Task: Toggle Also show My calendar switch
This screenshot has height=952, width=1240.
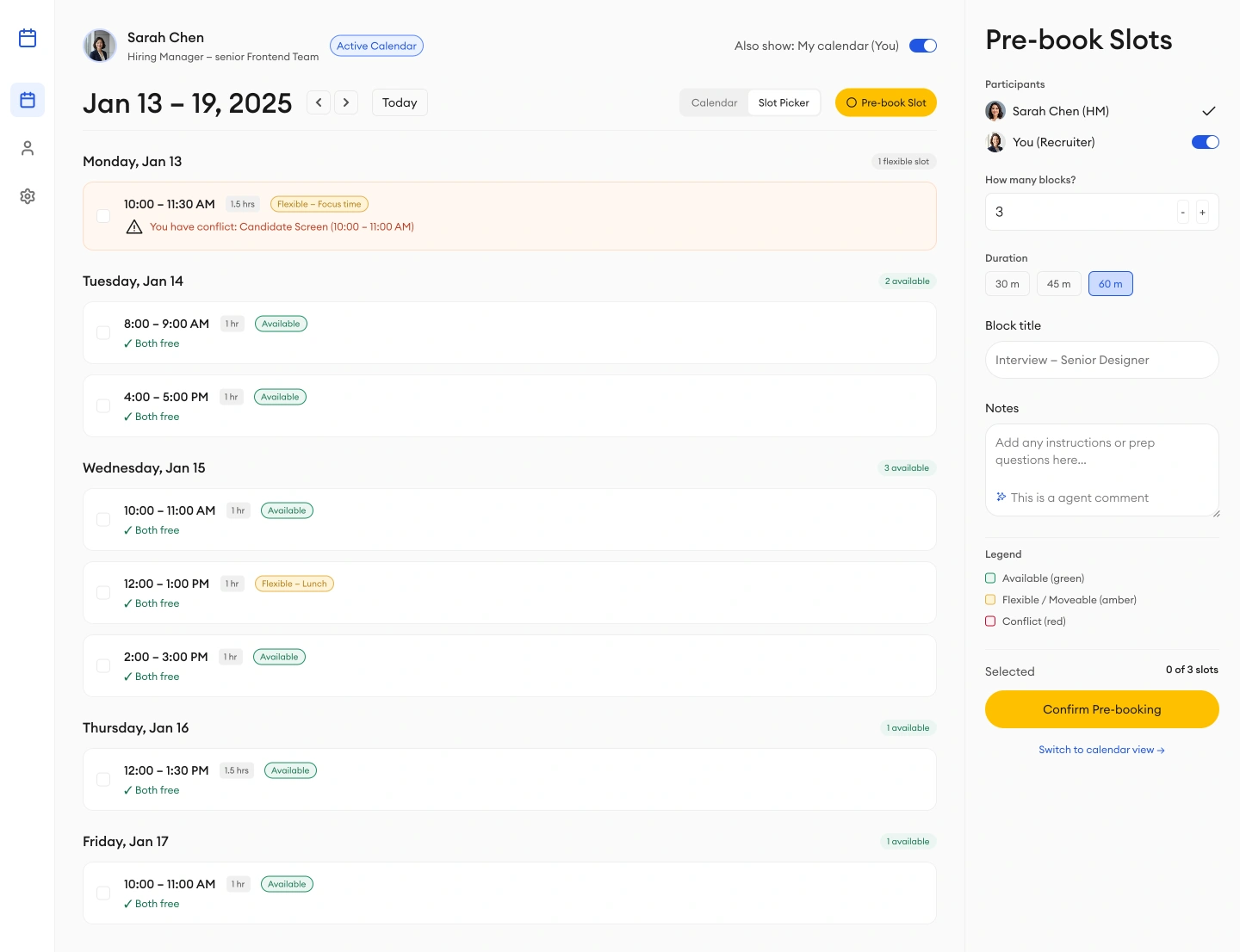Action: click(x=923, y=46)
